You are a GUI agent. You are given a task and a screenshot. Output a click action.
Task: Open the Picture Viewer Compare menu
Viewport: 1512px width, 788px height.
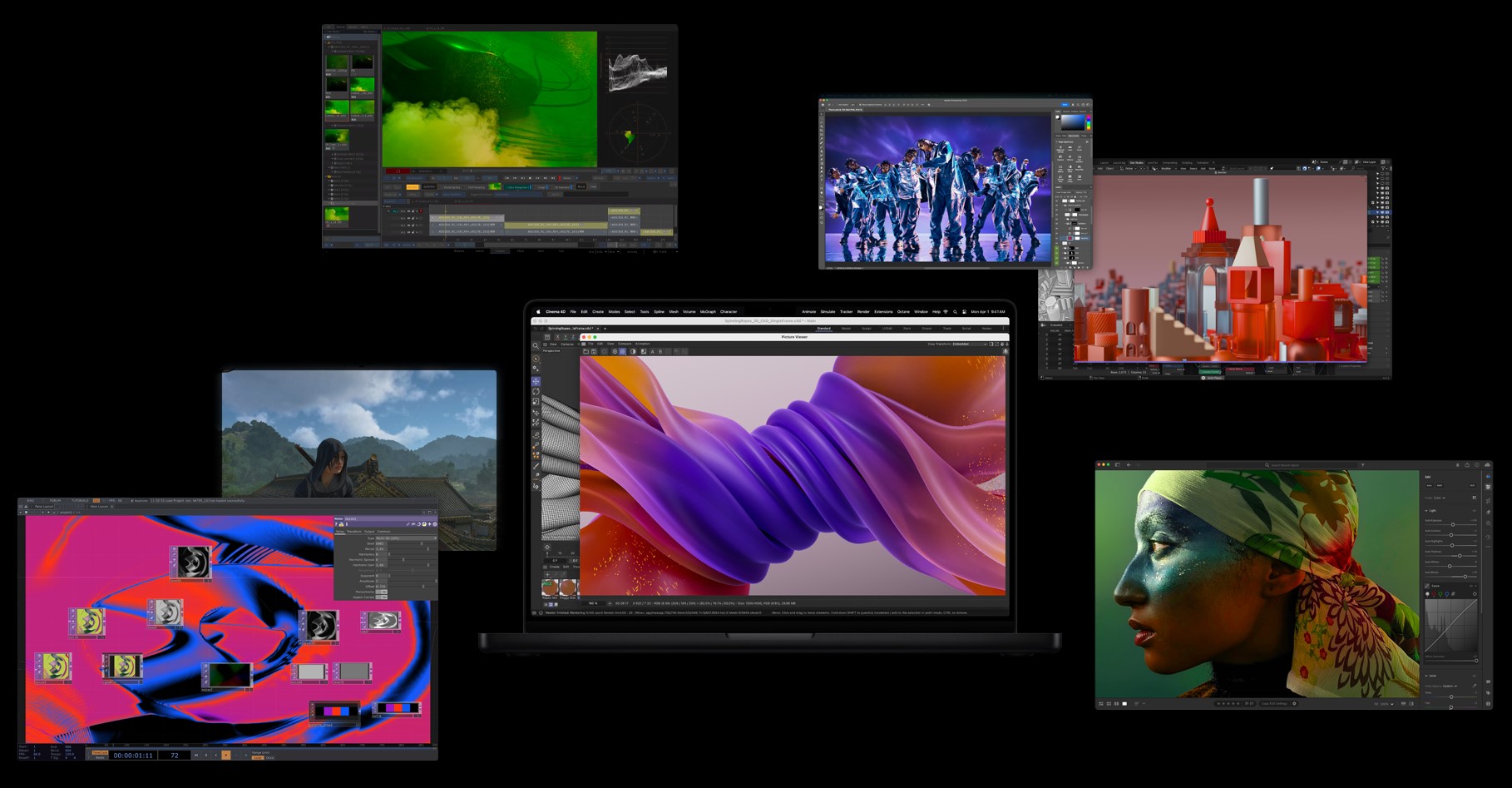625,344
